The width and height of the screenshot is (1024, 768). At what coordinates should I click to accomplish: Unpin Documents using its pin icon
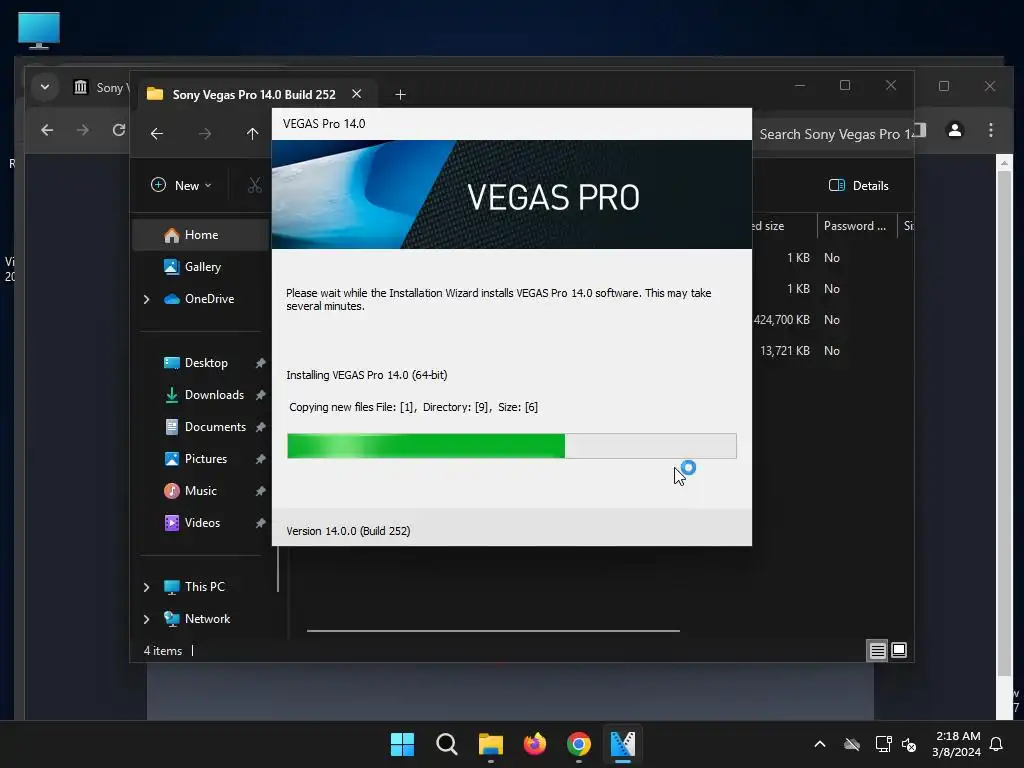pos(260,427)
